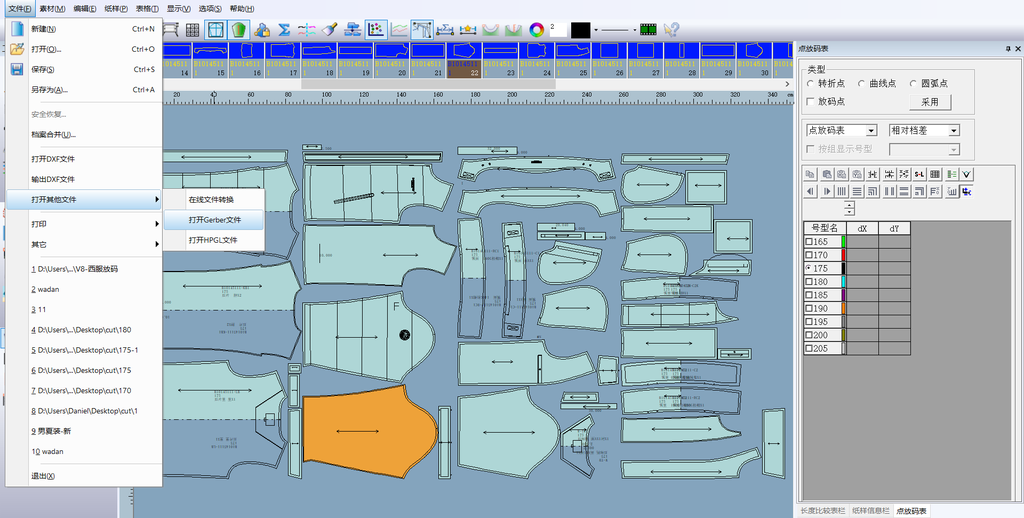
Task: Select the 转折点 radio button
Action: [x=811, y=84]
